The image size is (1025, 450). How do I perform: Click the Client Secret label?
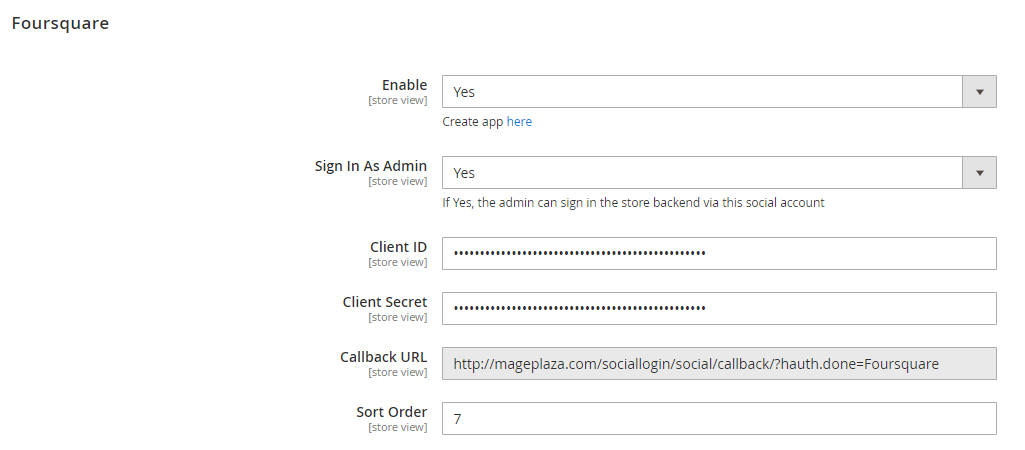(385, 302)
